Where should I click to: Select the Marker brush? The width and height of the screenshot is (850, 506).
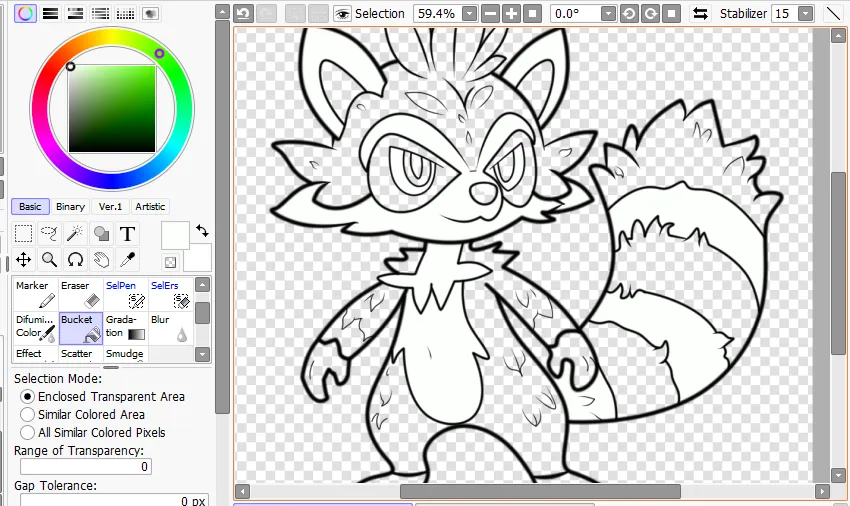[35, 293]
